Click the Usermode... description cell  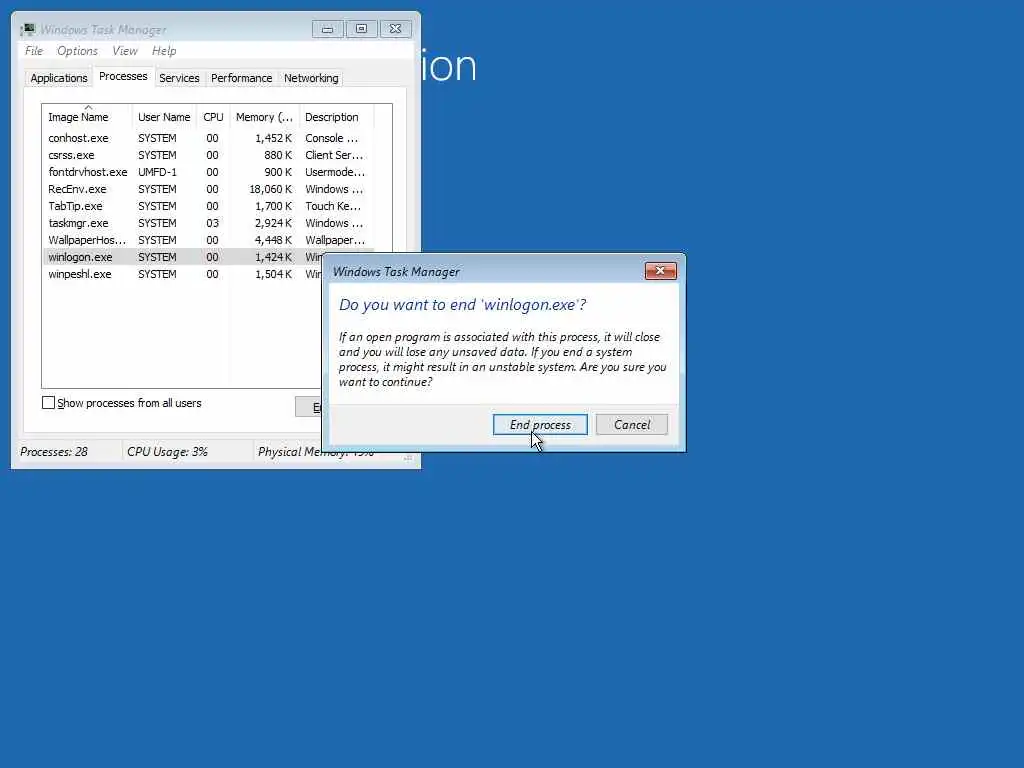tap(335, 172)
